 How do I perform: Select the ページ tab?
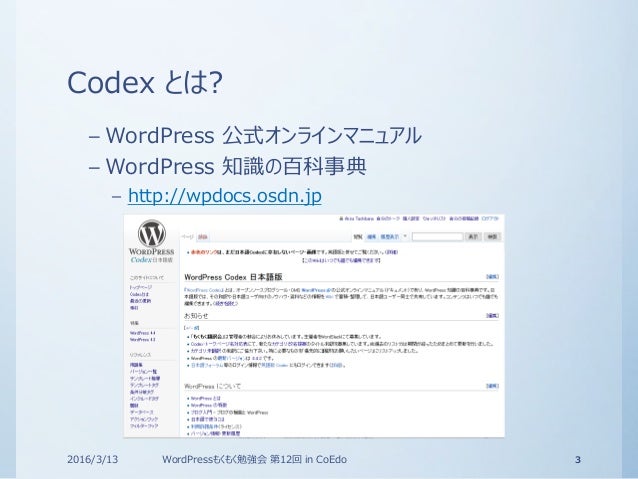coord(188,237)
